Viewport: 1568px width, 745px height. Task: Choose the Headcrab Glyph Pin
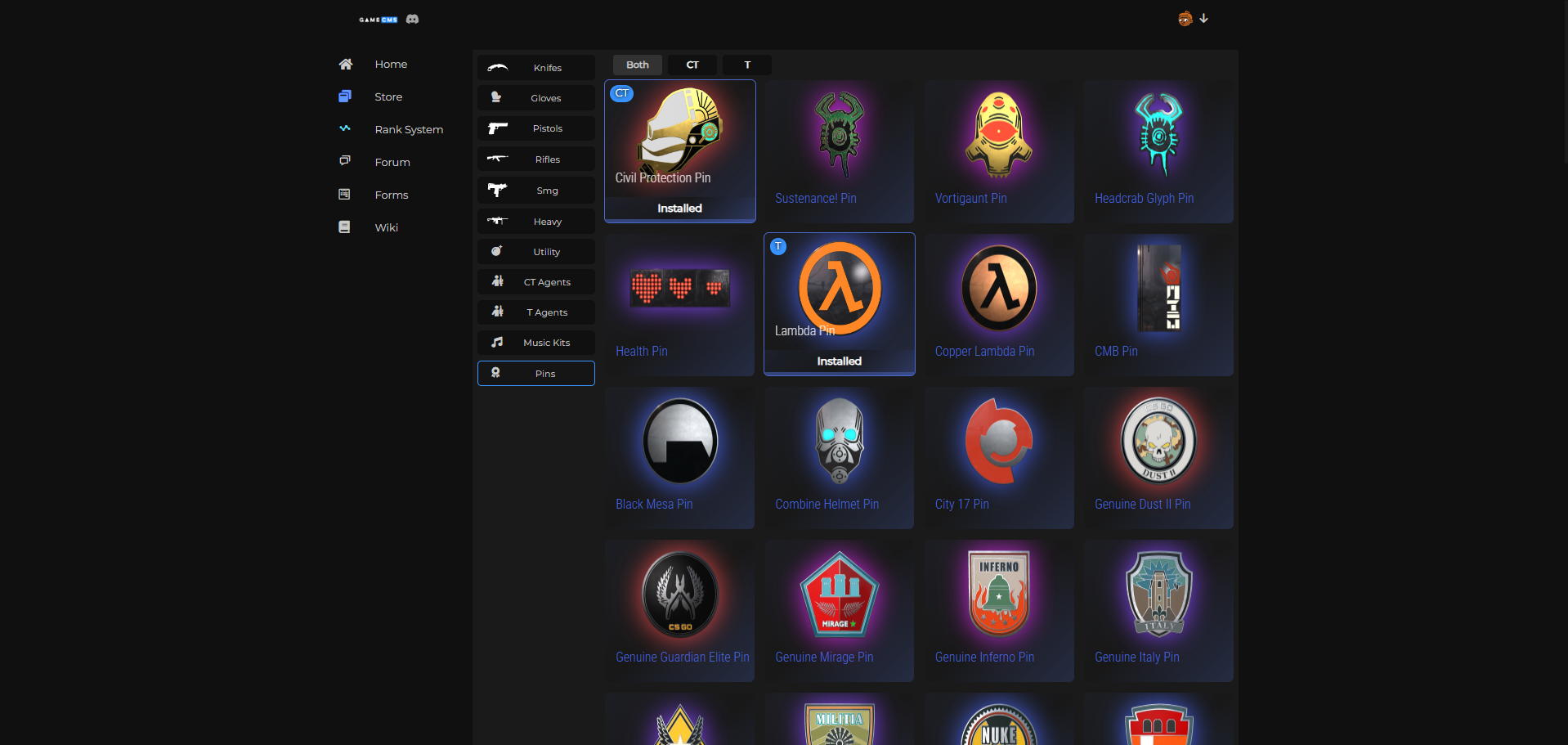pyautogui.click(x=1159, y=151)
